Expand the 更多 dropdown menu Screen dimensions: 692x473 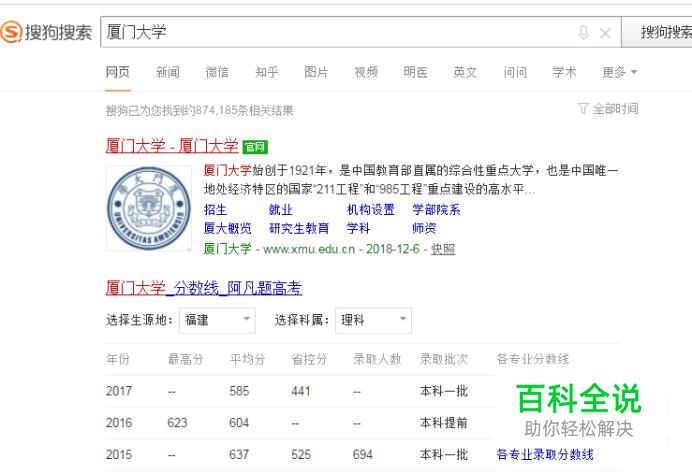[x=620, y=72]
